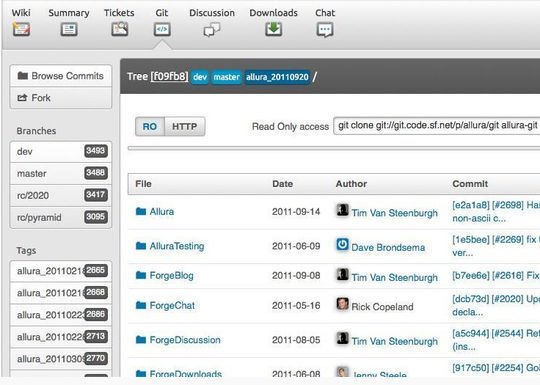The image size is (540, 385).
Task: Click the Allura folder icon
Action: pos(141,211)
